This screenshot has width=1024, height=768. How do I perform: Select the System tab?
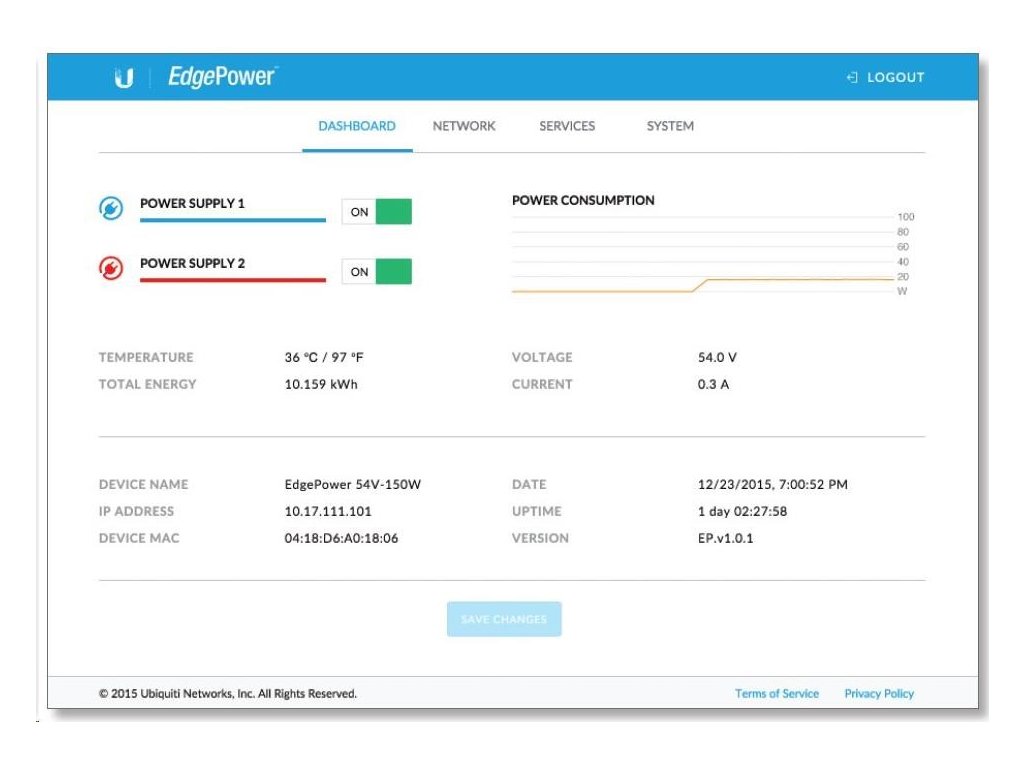[x=670, y=126]
